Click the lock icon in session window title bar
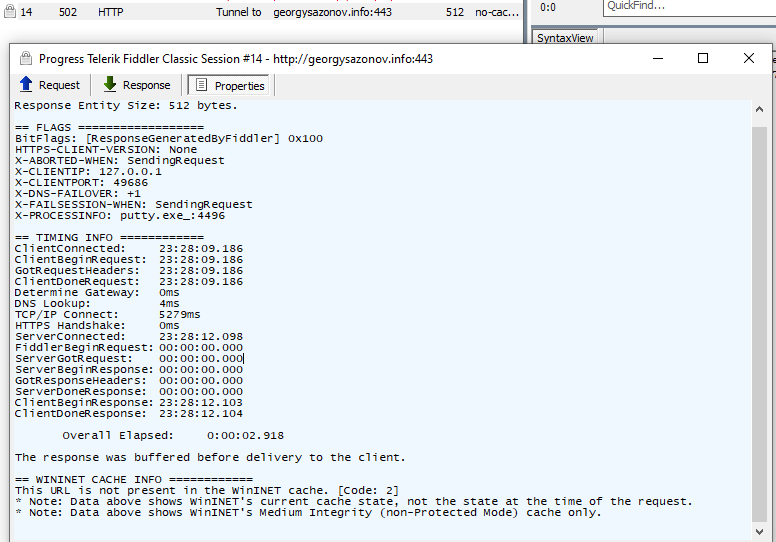This screenshot has height=542, width=776. pos(26,58)
